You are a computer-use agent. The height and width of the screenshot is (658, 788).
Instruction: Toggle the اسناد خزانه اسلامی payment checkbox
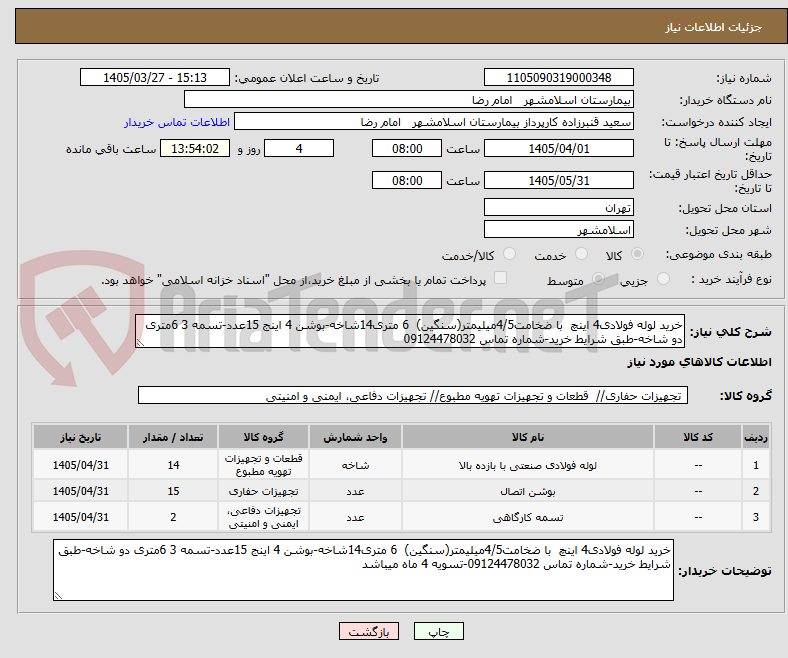pos(500,278)
